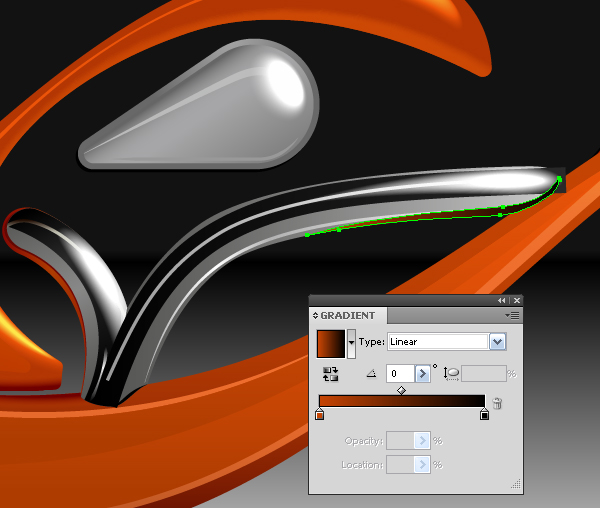Click the gradient slider bar

tap(402, 401)
